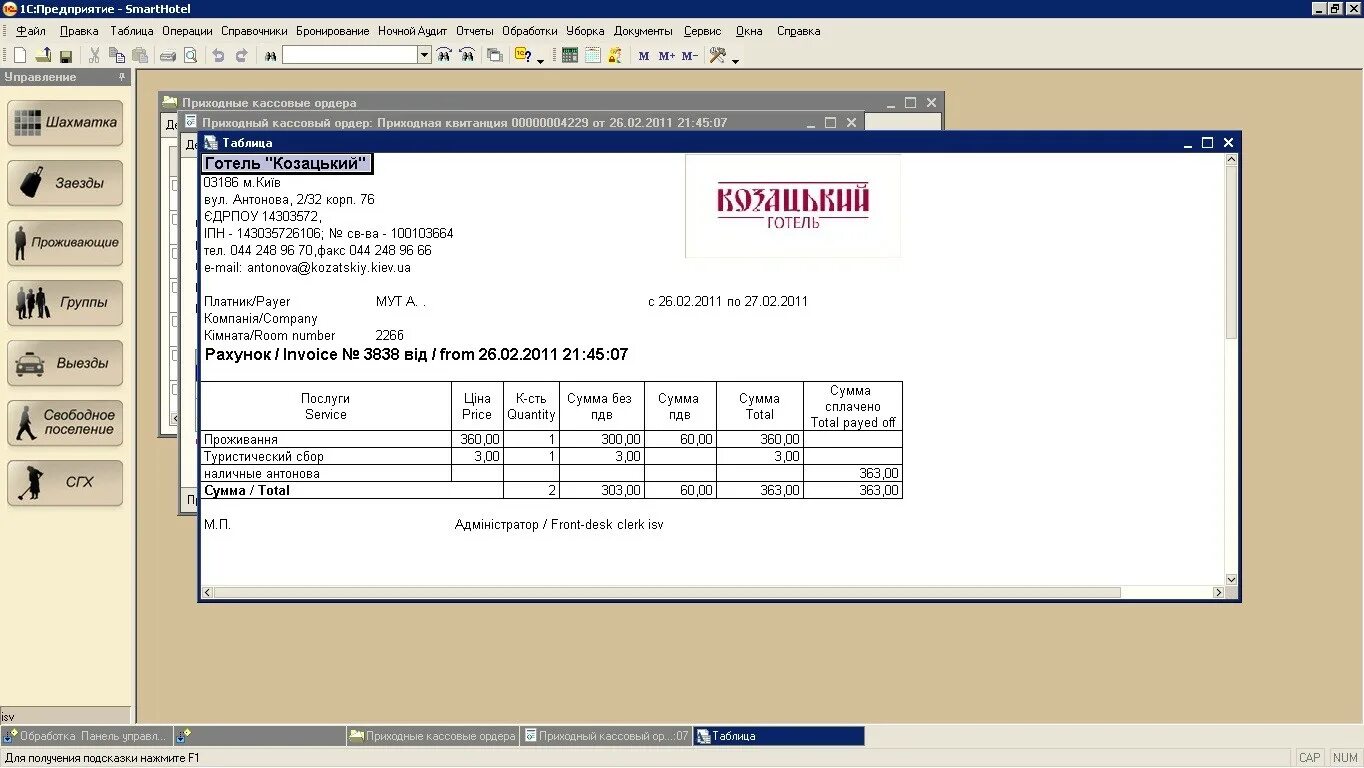Open the Файл menu

[x=31, y=31]
